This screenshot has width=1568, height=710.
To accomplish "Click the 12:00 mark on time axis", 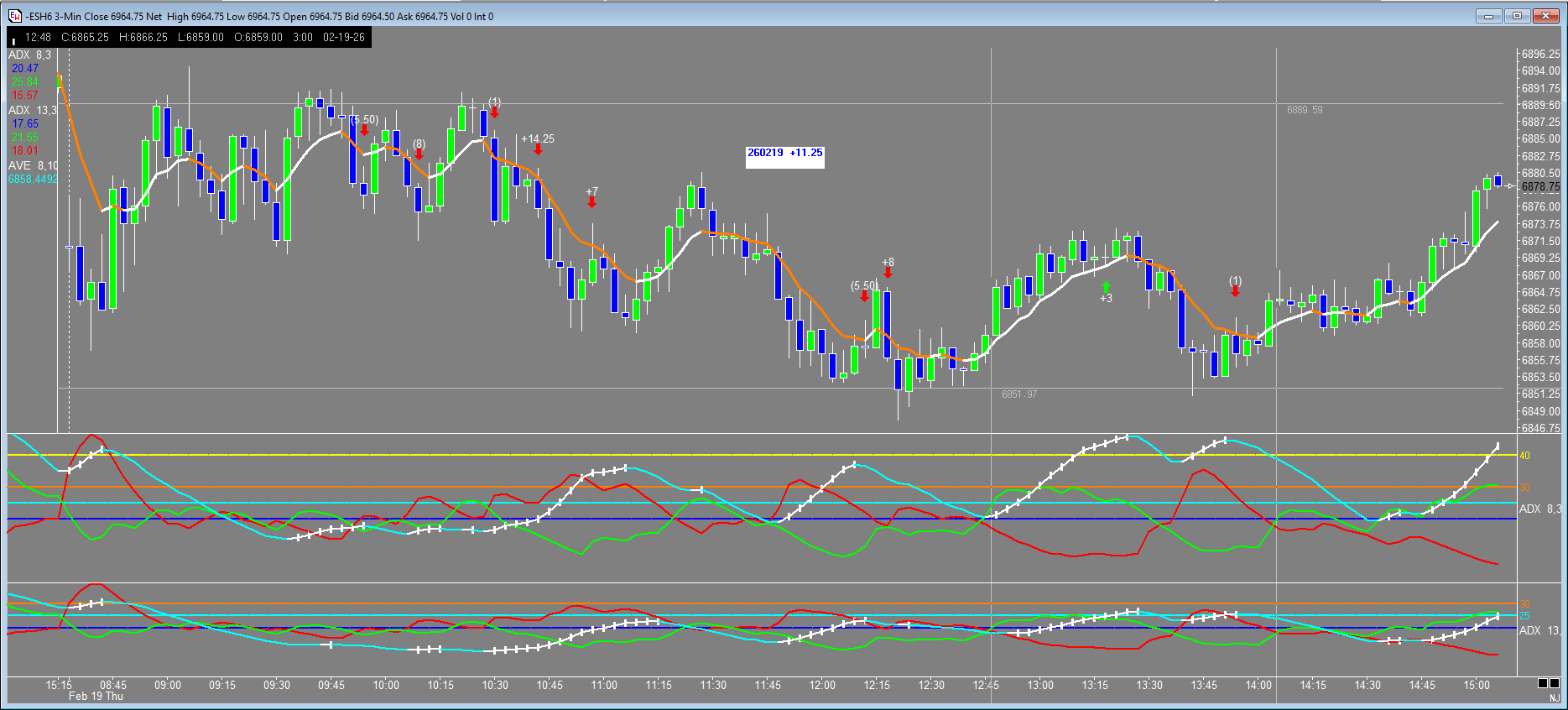I will pos(822,685).
